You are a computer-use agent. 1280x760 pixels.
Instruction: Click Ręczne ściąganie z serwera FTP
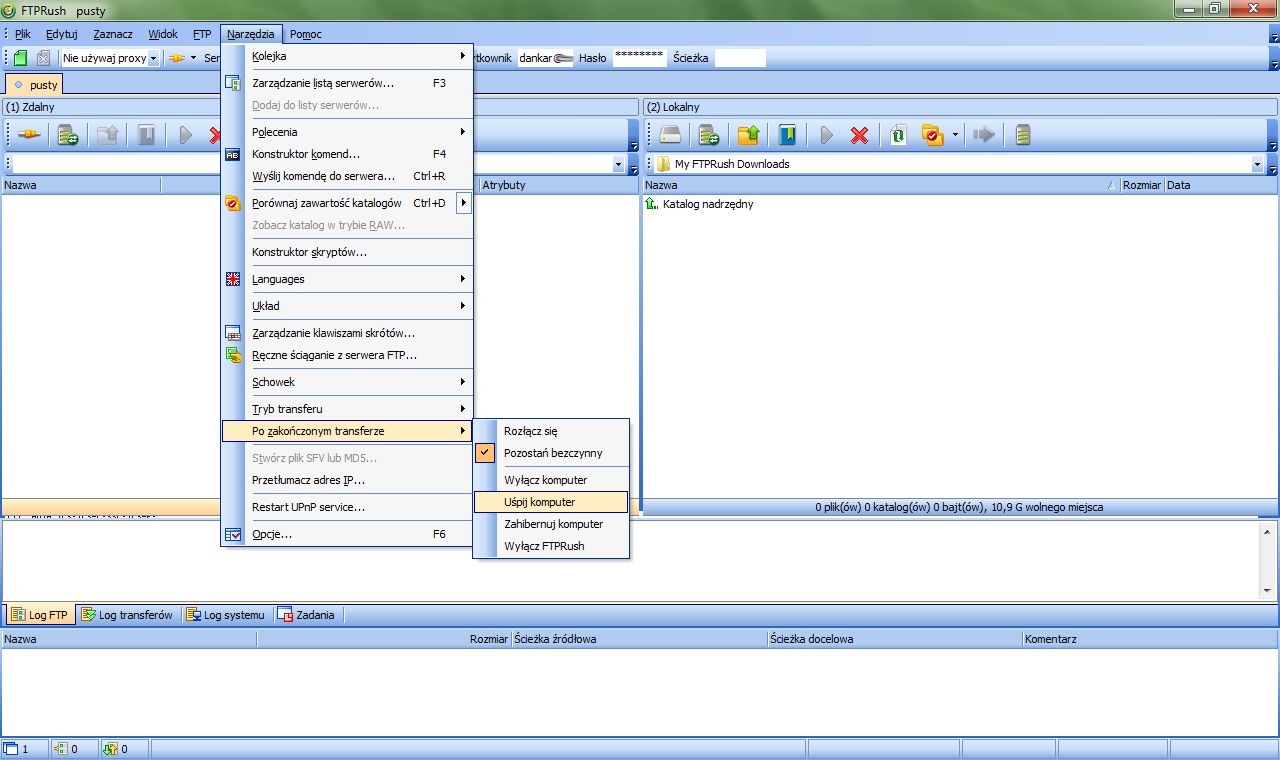coord(347,355)
